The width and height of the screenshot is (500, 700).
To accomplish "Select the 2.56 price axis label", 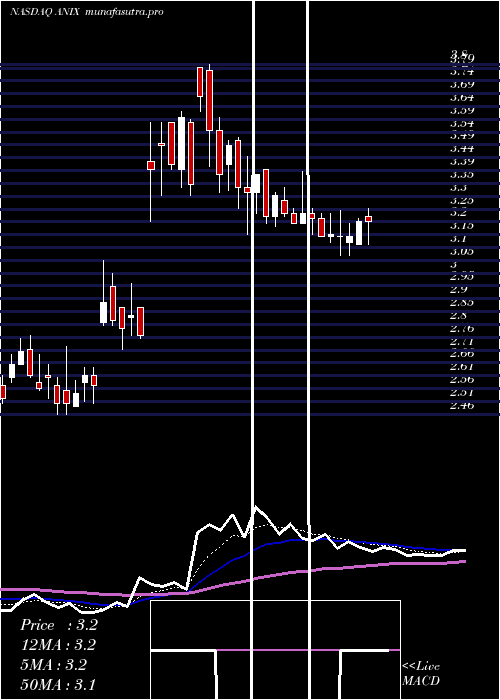I will click(x=462, y=379).
